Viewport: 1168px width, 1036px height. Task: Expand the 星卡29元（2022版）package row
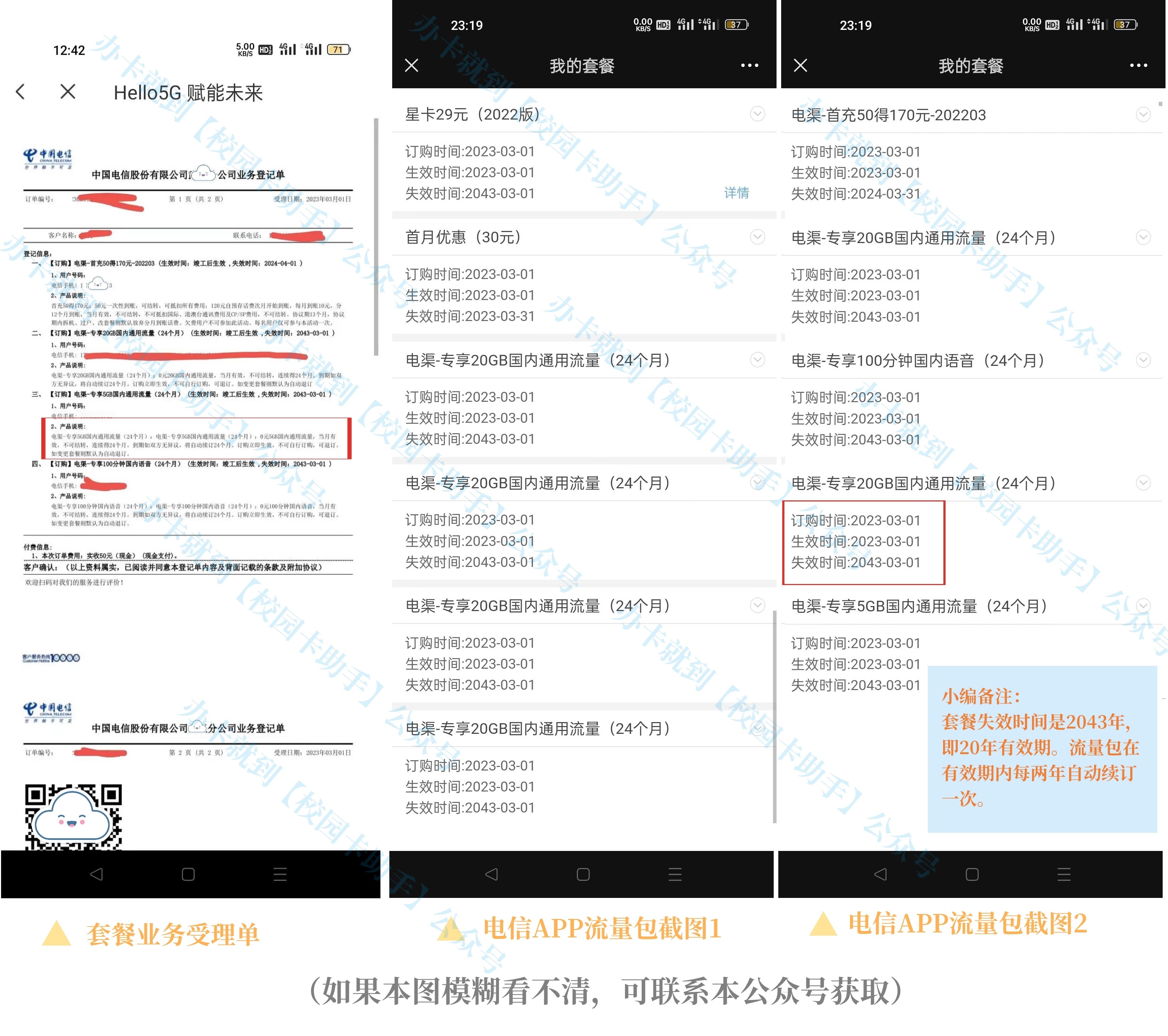pyautogui.click(x=757, y=114)
